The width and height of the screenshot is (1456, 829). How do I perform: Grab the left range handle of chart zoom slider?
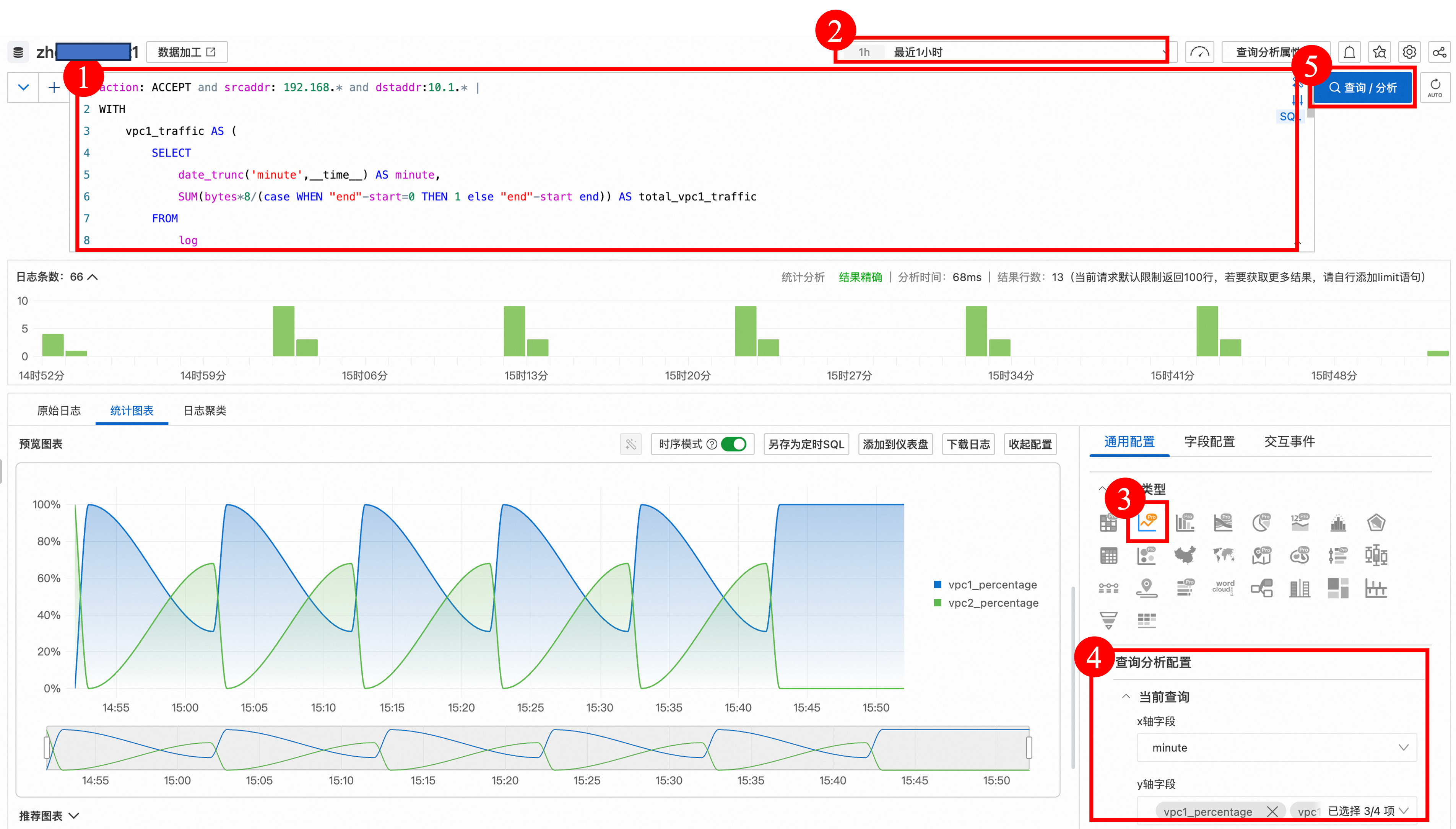[47, 748]
